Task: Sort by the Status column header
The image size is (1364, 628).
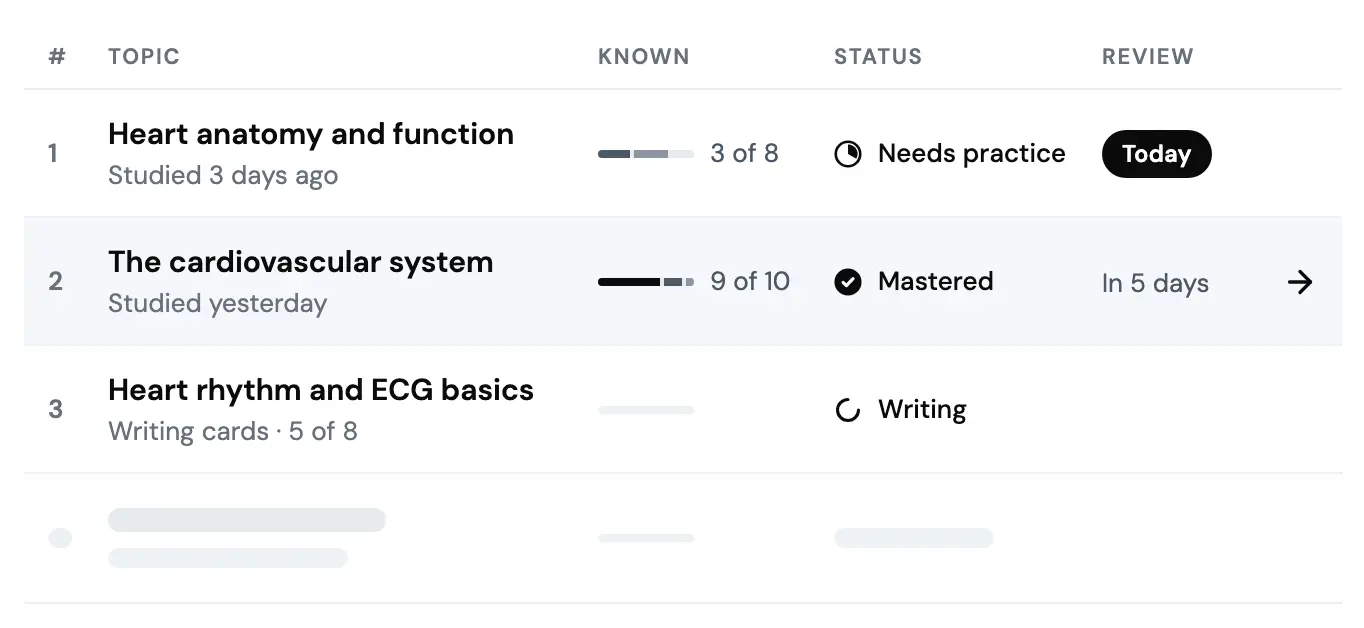Action: coord(878,57)
